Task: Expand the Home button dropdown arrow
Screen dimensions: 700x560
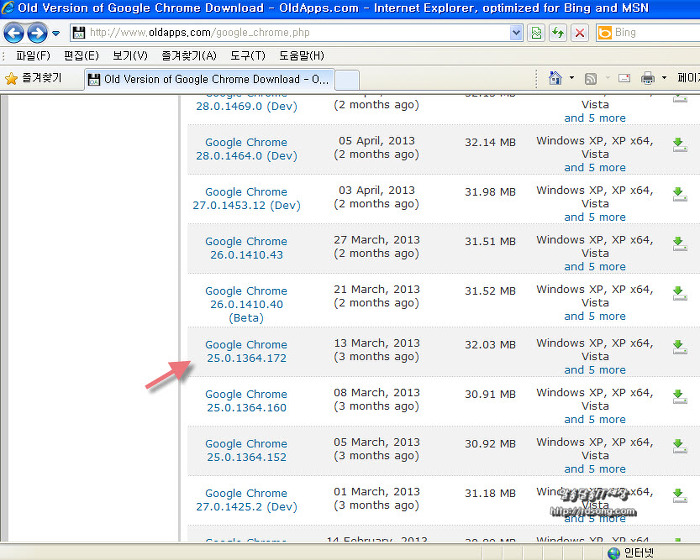Action: click(571, 78)
